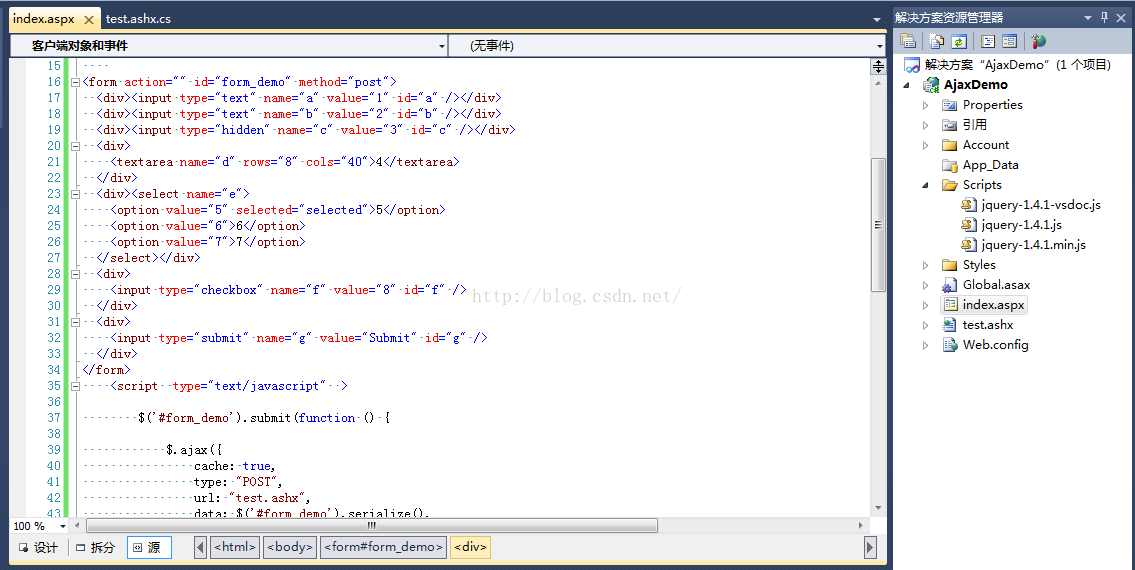Viewport: 1135px width, 570px height.
Task: Refresh the Solution Explorer tree
Action: pyautogui.click(x=959, y=41)
